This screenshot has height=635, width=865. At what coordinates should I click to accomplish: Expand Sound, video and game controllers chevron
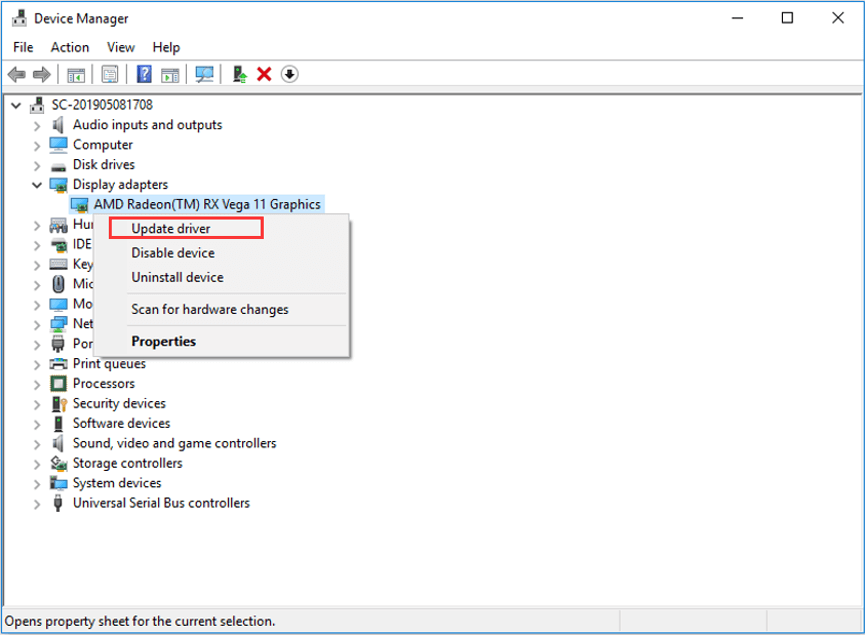tap(37, 444)
